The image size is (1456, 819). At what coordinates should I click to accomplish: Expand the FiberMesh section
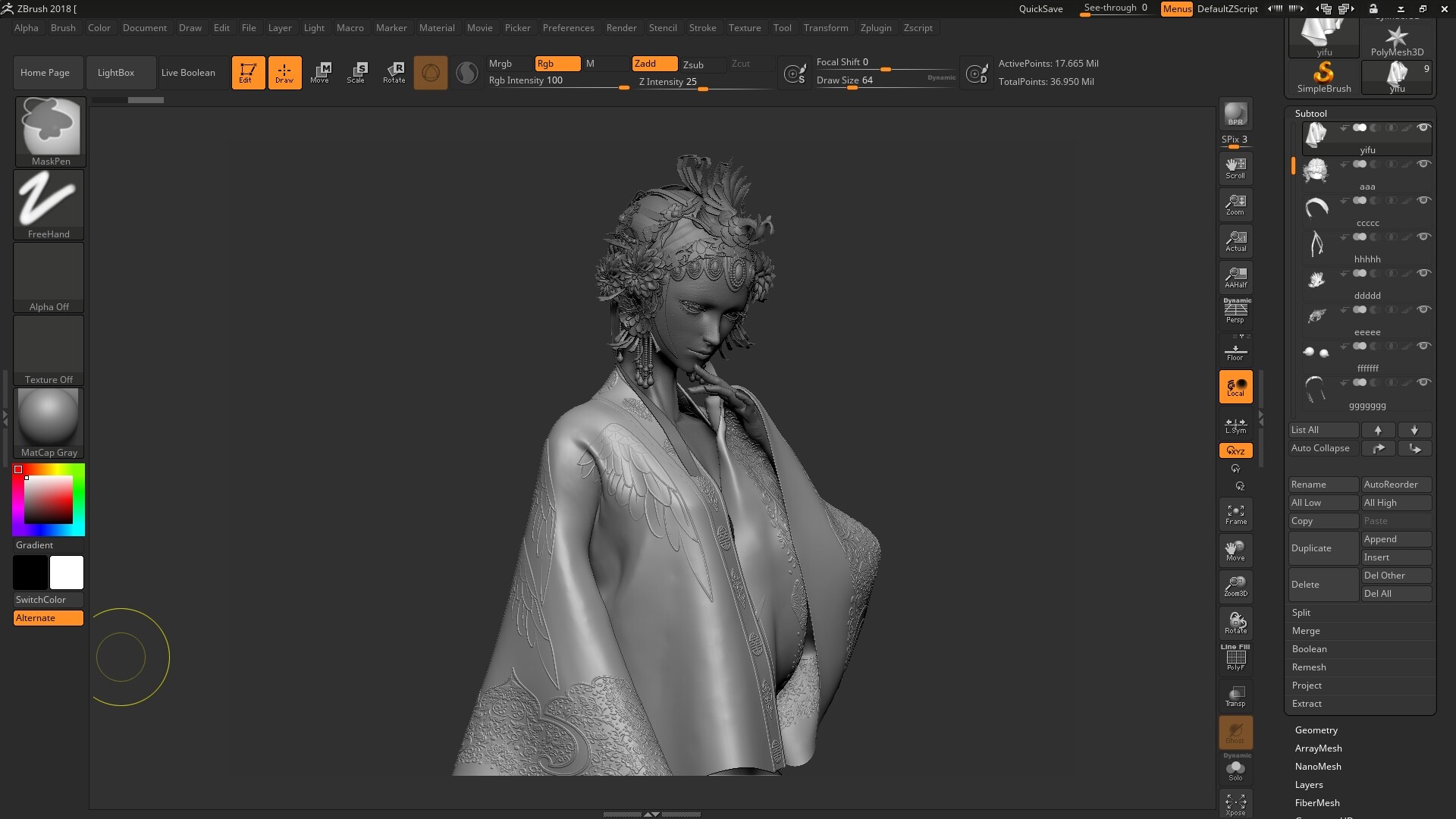[x=1317, y=803]
